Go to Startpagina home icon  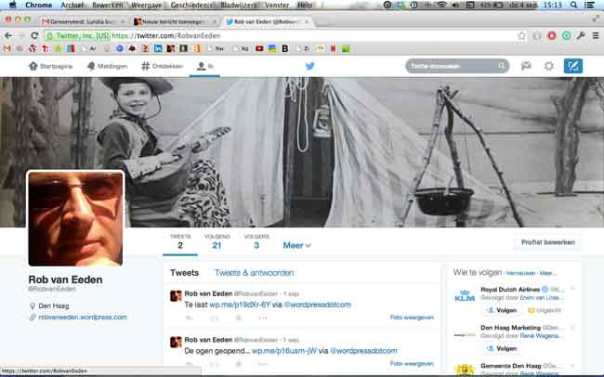[x=33, y=66]
